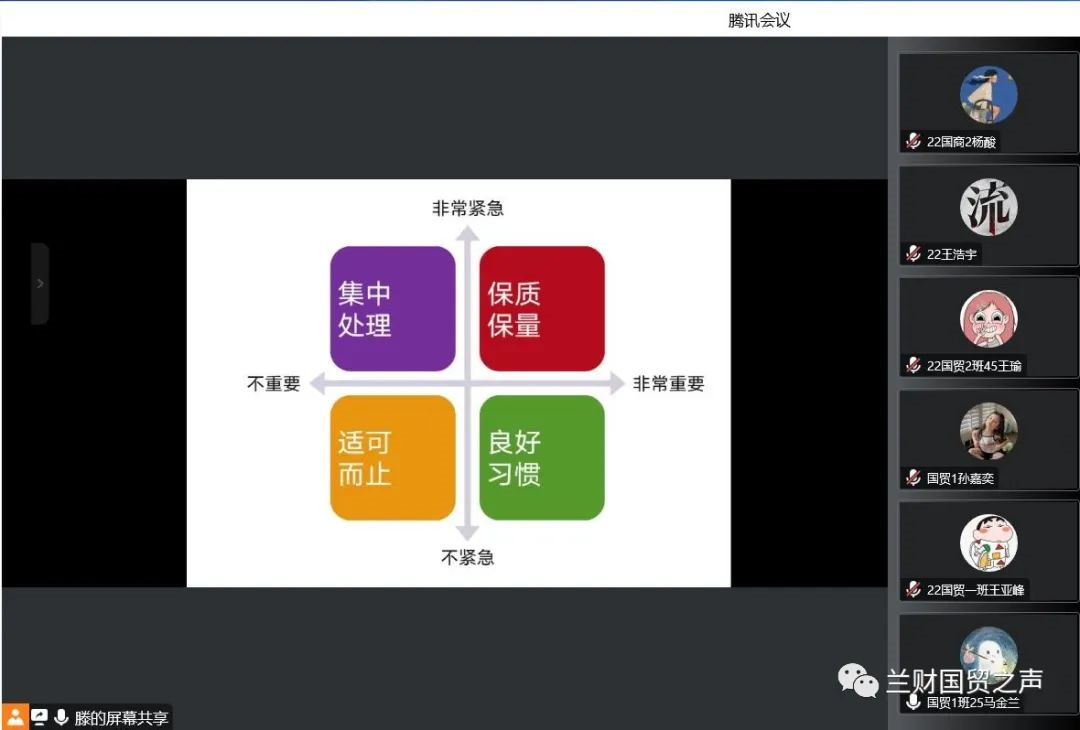Screen dimensions: 1080x730
Task: Select the 流 avatar of 22王浩宇
Action: coord(988,207)
